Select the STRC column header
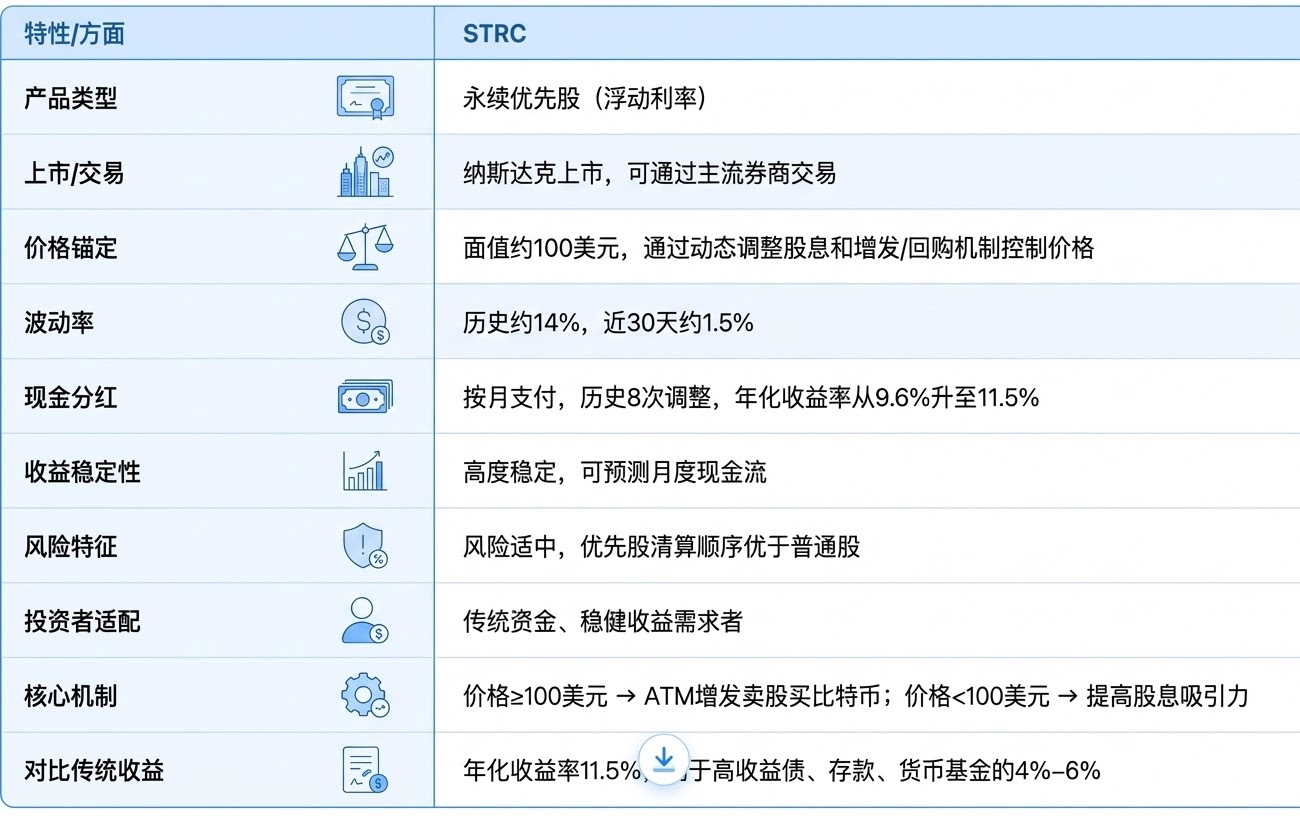Viewport: 1300px width, 816px height. 494,34
